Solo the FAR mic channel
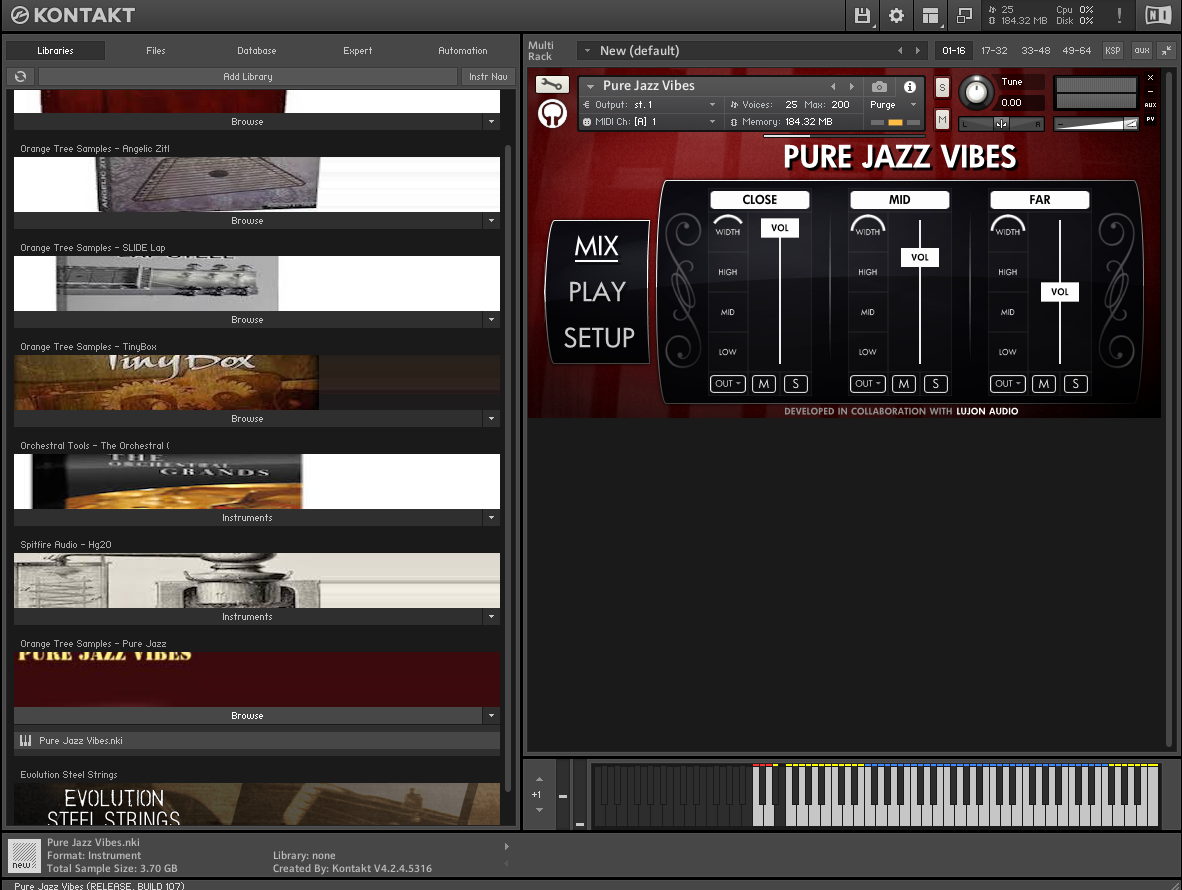Screen dimensions: 1182x890 [x=1076, y=384]
